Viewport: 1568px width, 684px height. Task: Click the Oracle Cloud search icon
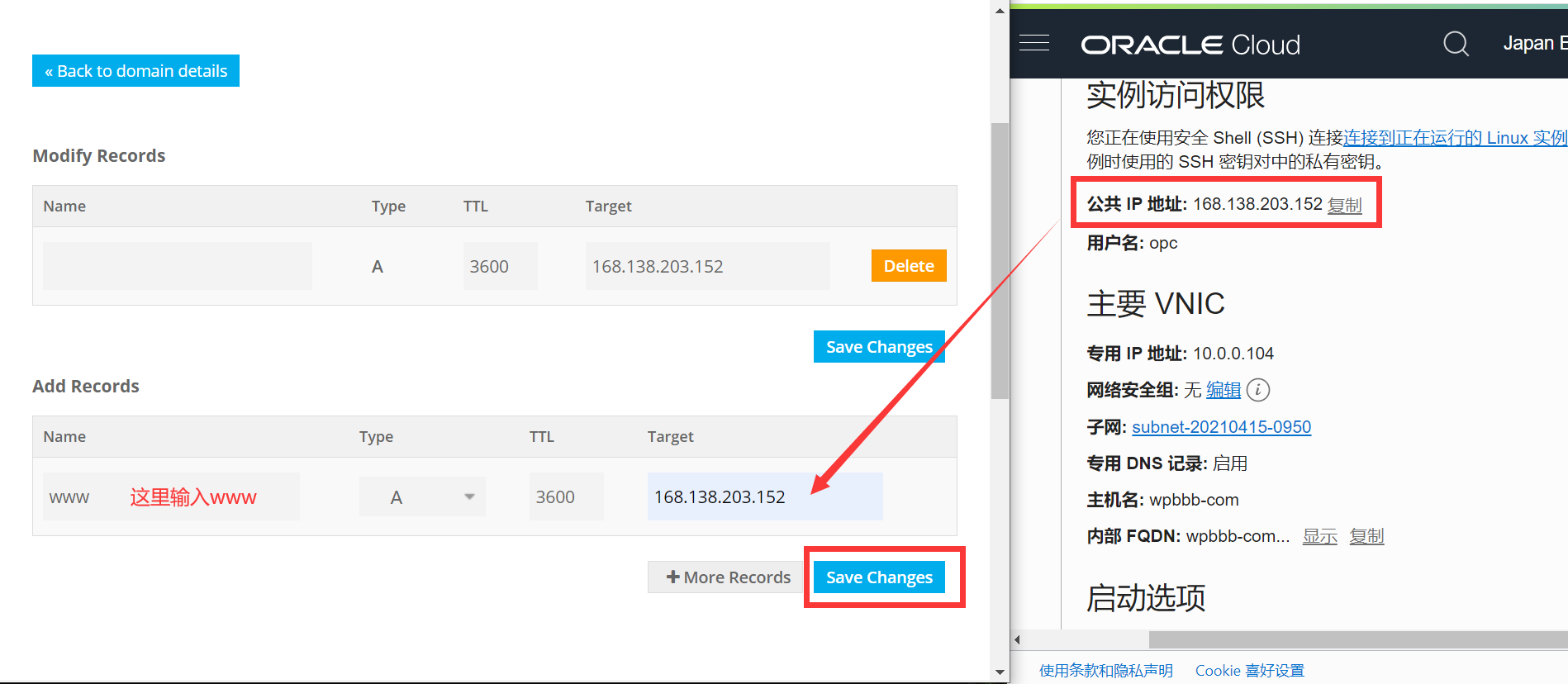pos(1456,43)
